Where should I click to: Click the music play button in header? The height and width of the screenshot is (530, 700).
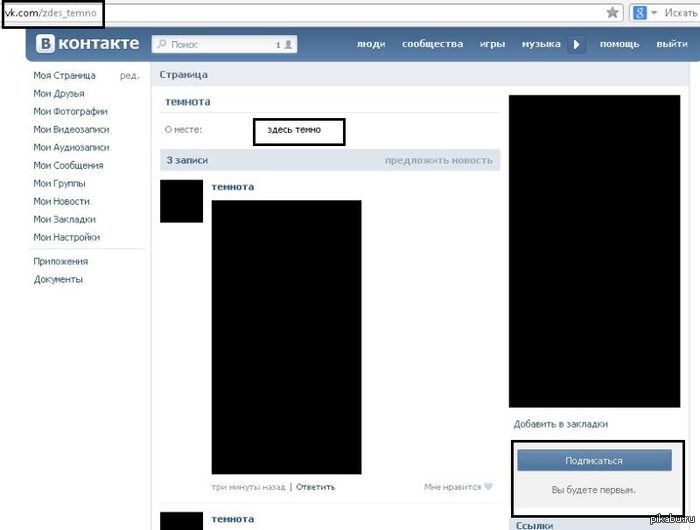[576, 45]
